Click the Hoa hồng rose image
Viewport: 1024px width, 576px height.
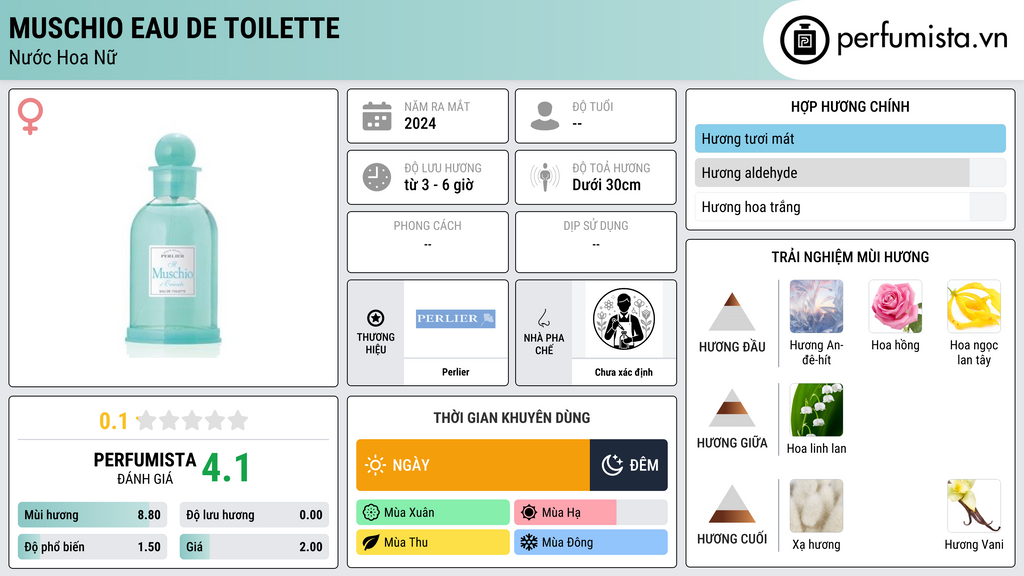(x=895, y=307)
